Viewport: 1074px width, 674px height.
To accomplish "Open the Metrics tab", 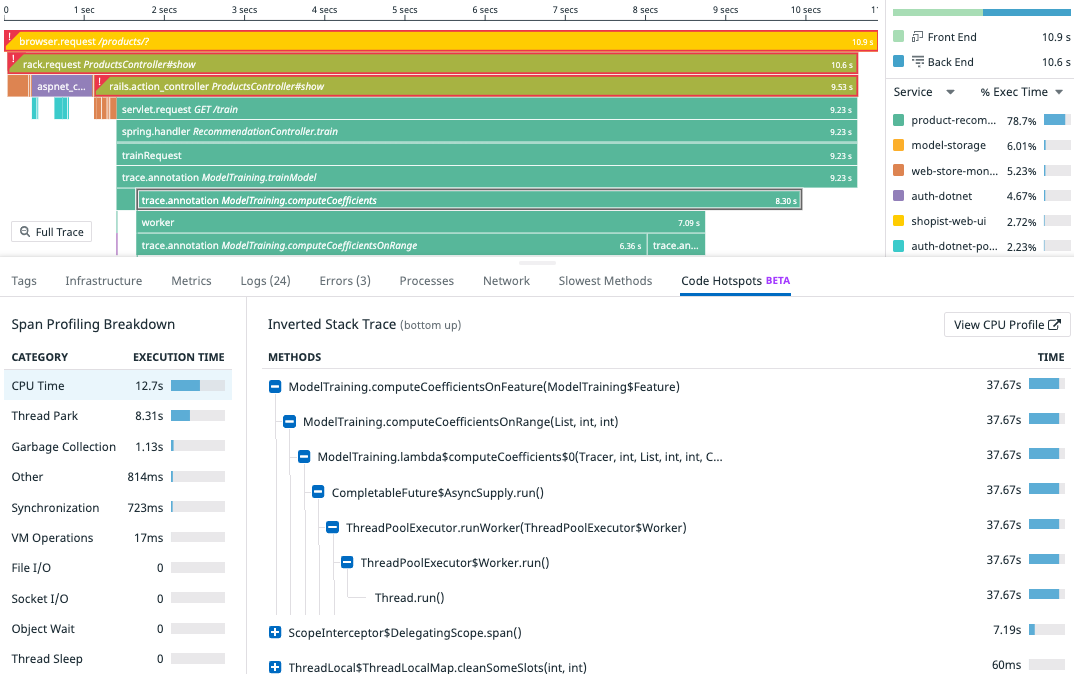I will [x=191, y=281].
